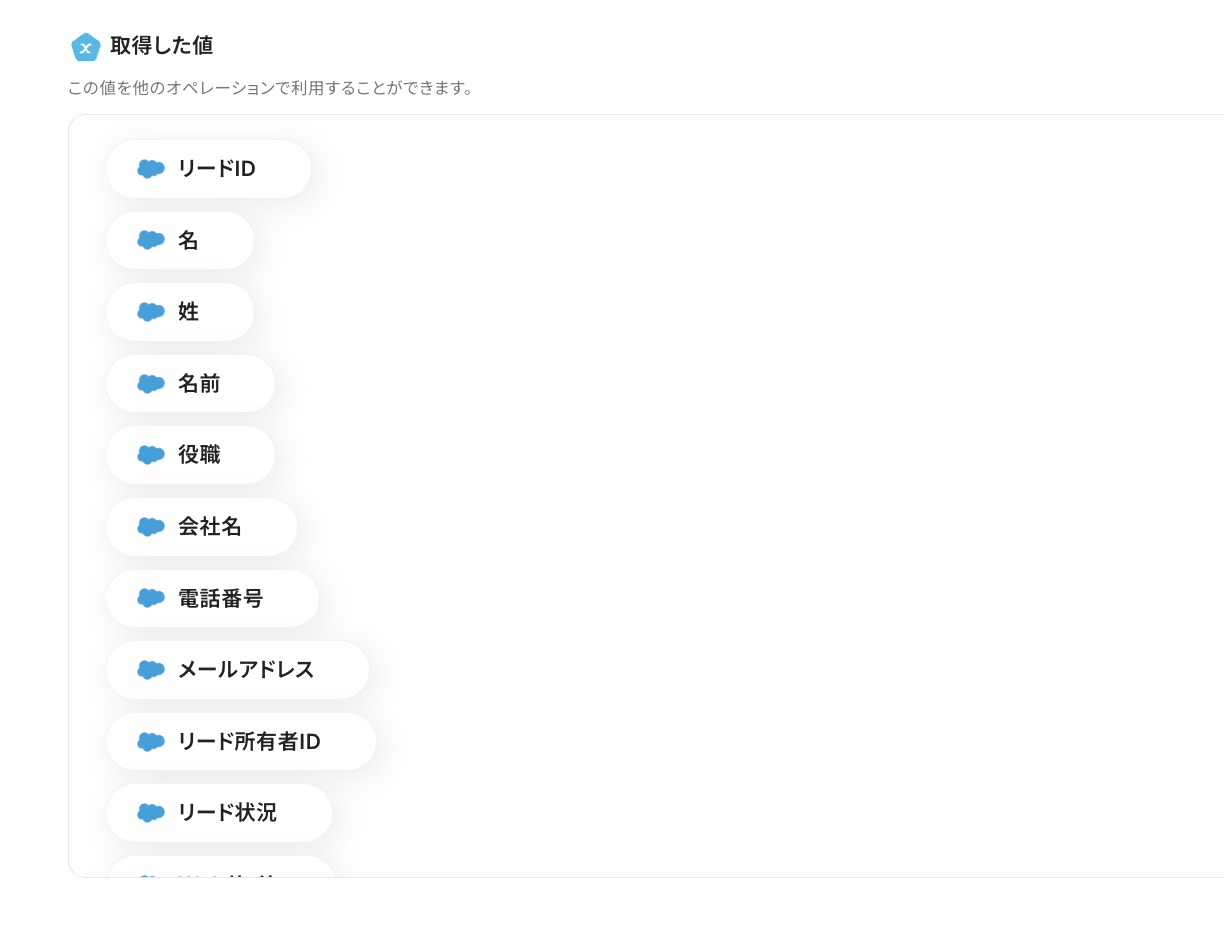
Task: Select the 電話番号 value label
Action: (221, 598)
